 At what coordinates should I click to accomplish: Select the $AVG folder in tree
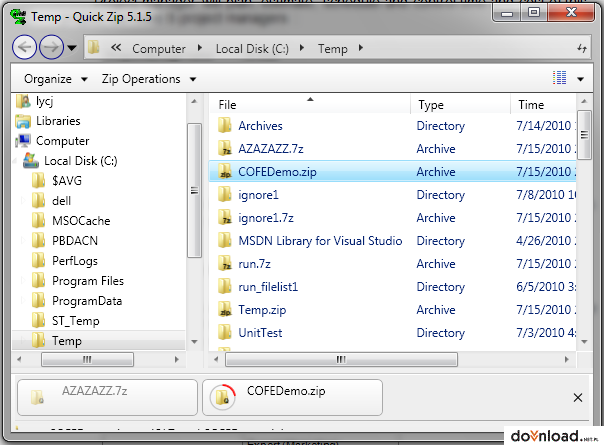coord(67,181)
